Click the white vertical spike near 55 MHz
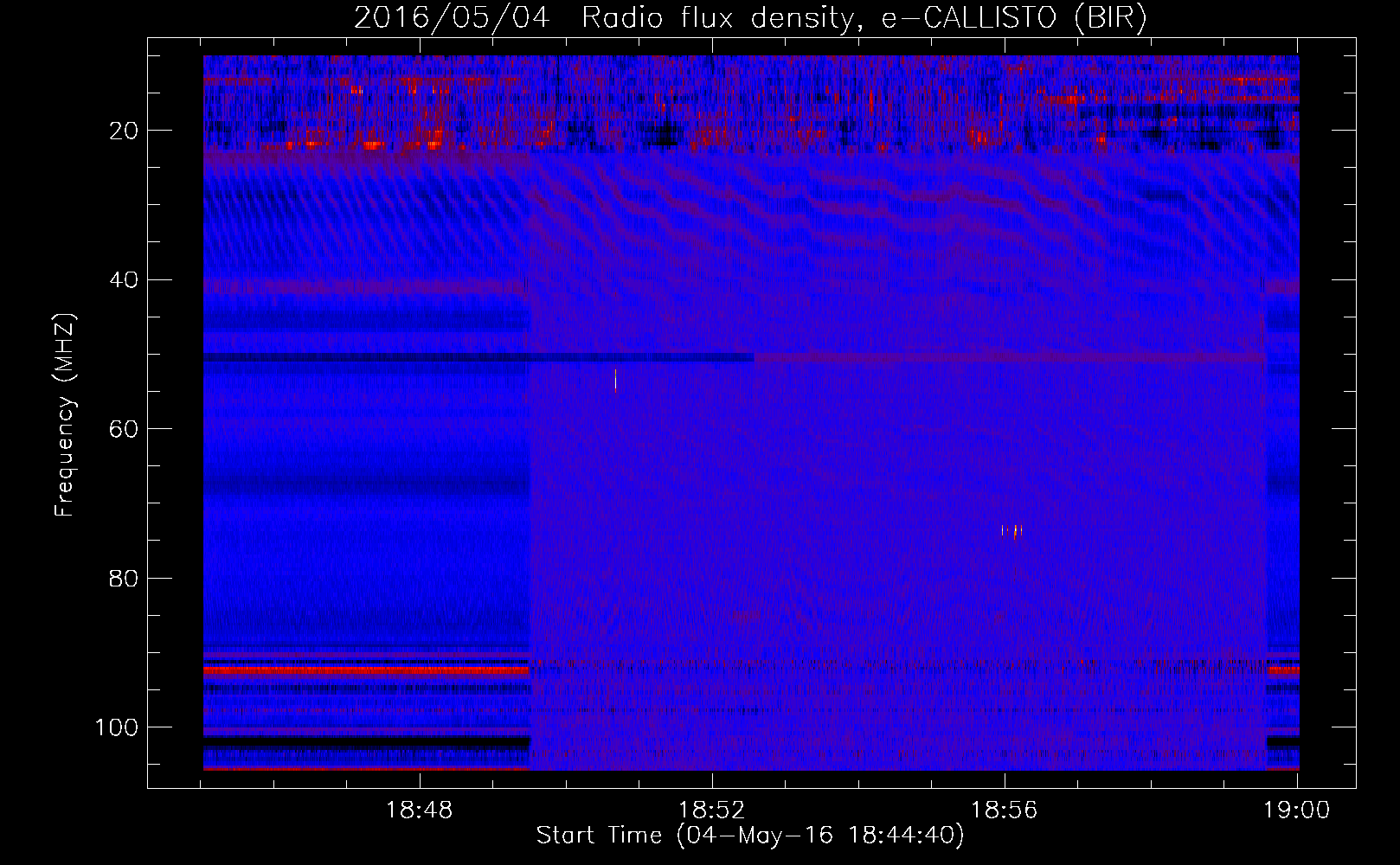Screen dimensions: 1400x865 point(615,380)
